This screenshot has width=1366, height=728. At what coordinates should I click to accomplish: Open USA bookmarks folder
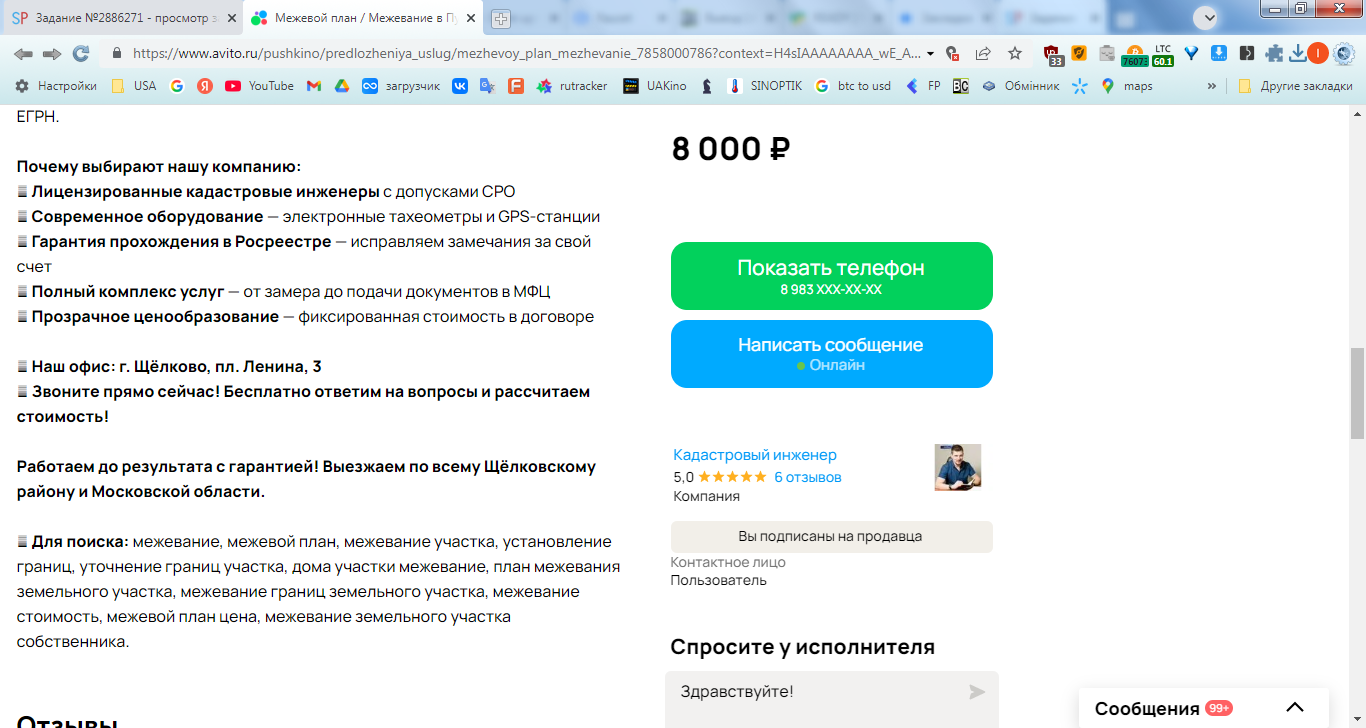coord(134,86)
